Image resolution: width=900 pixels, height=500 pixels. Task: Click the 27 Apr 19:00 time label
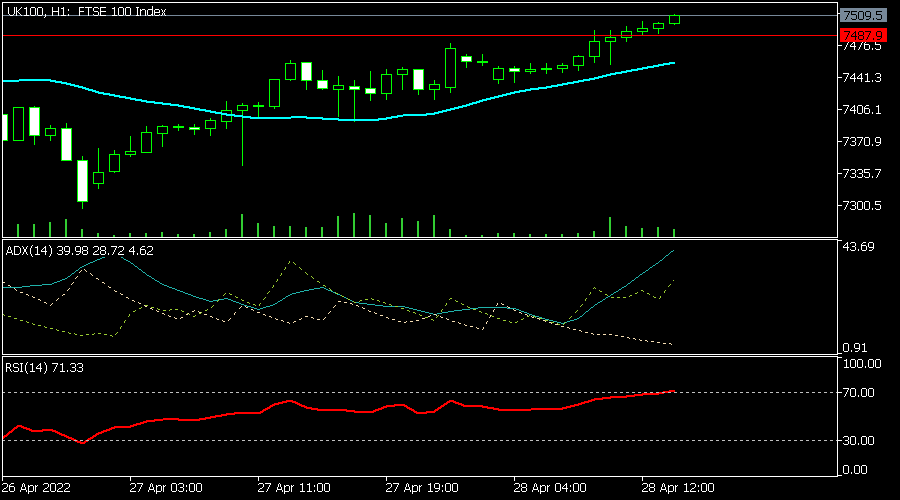pyautogui.click(x=422, y=488)
